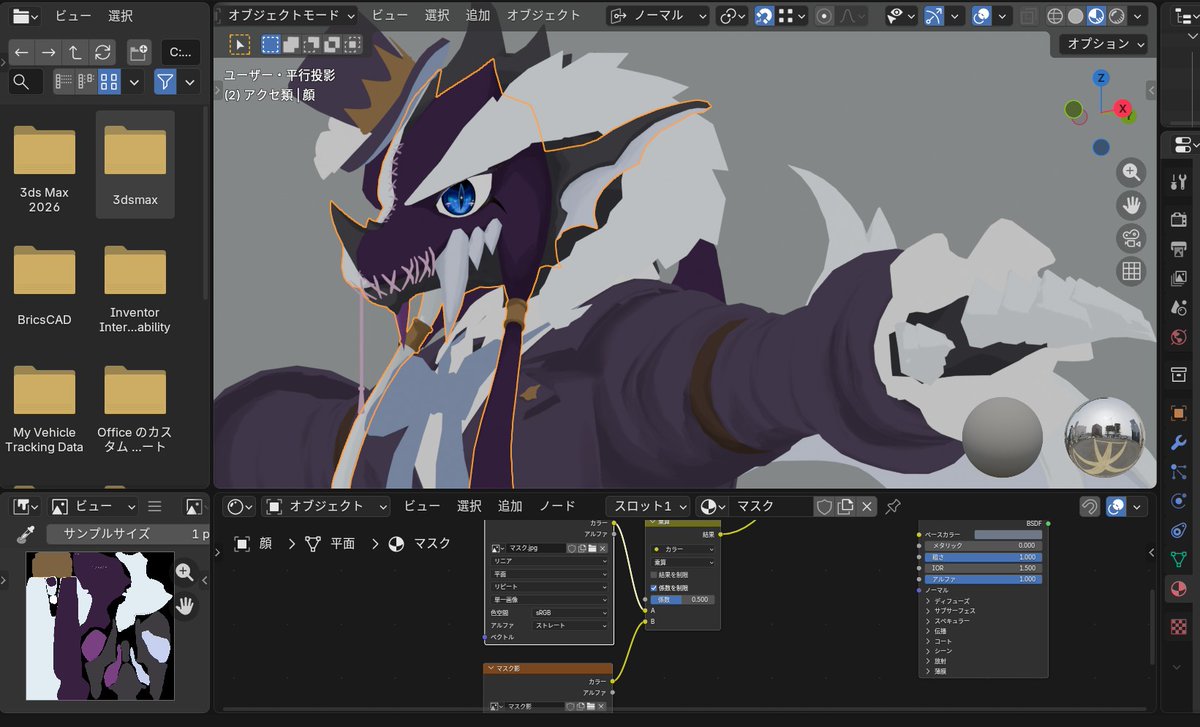Toggle X-ray view in viewport
This screenshot has width=1200, height=727.
coord(1030,16)
